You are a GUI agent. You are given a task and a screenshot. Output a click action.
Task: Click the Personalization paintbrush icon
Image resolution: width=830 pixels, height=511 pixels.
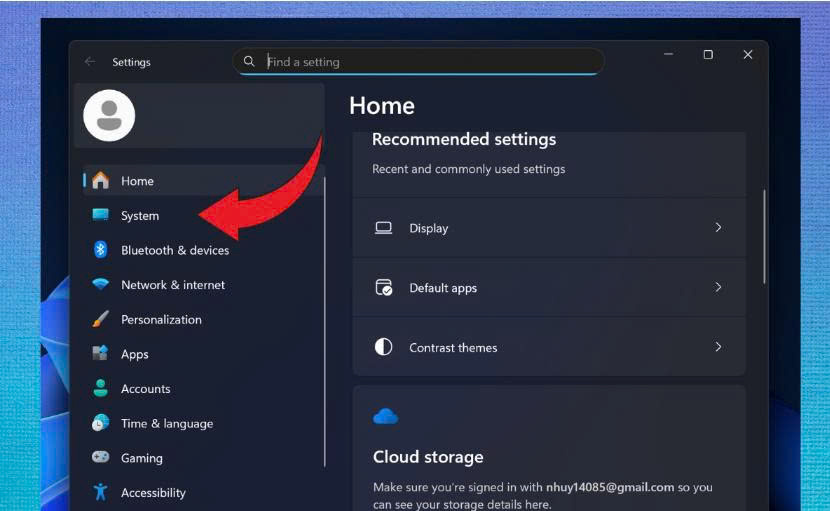[100, 319]
